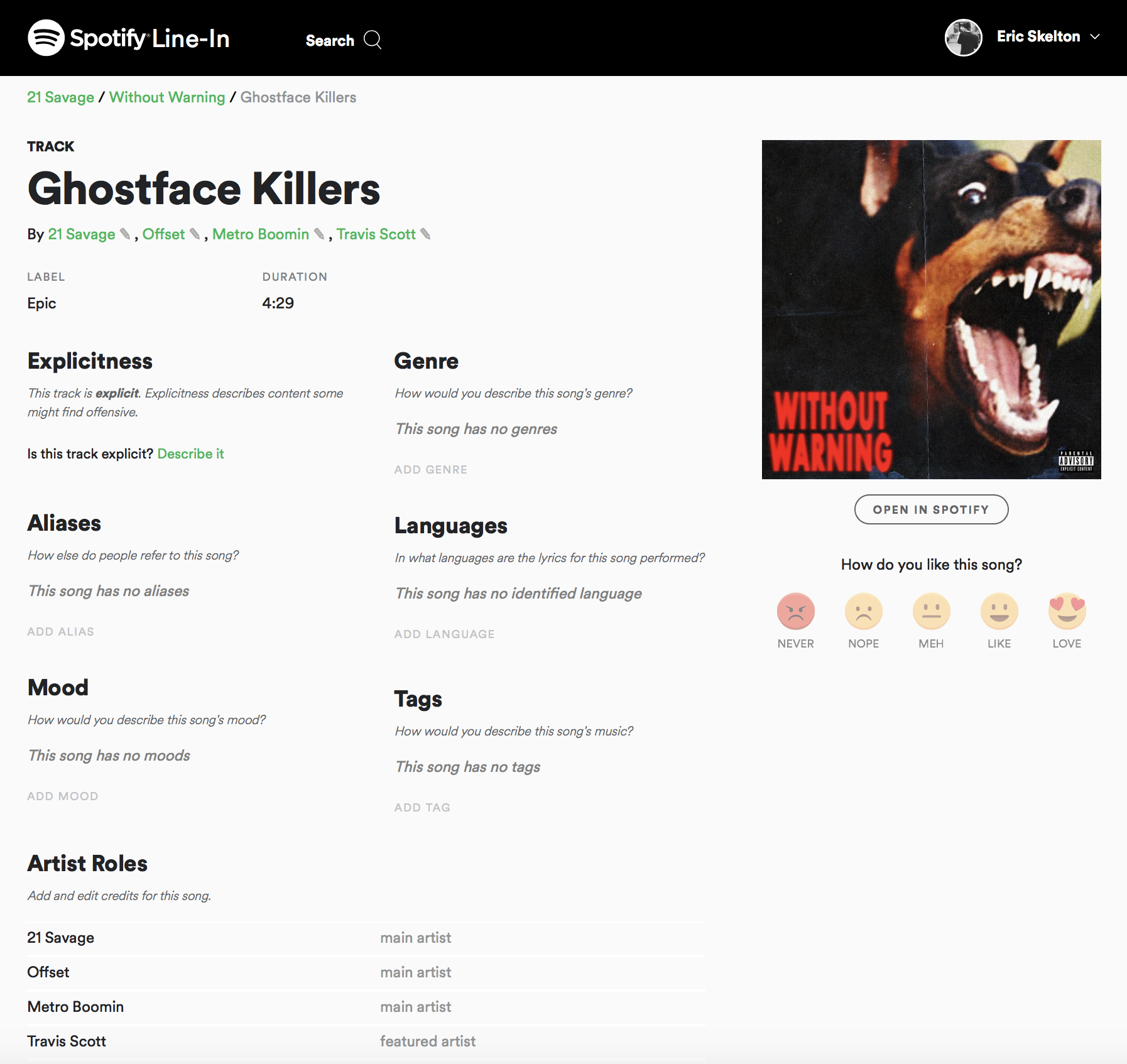Rate the song Meh with neutral emoji
1127x1064 pixels.
[931, 611]
